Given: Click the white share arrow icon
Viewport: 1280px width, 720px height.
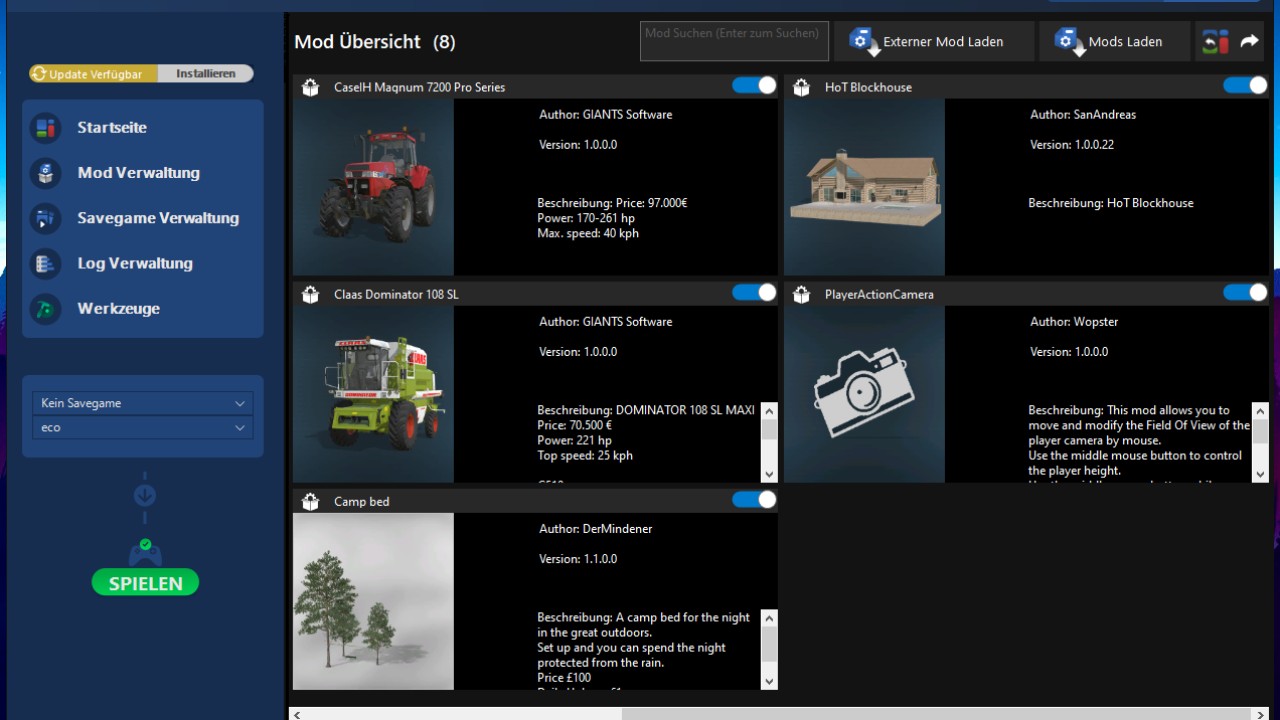Looking at the screenshot, I should point(1249,41).
